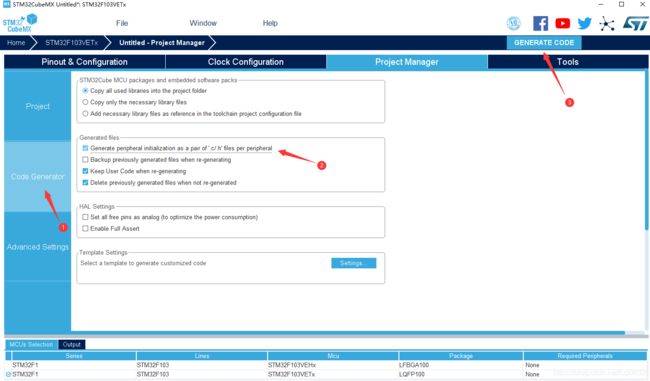
Task: Toggle 'Delete previously generated files' checkbox
Action: pos(85,182)
